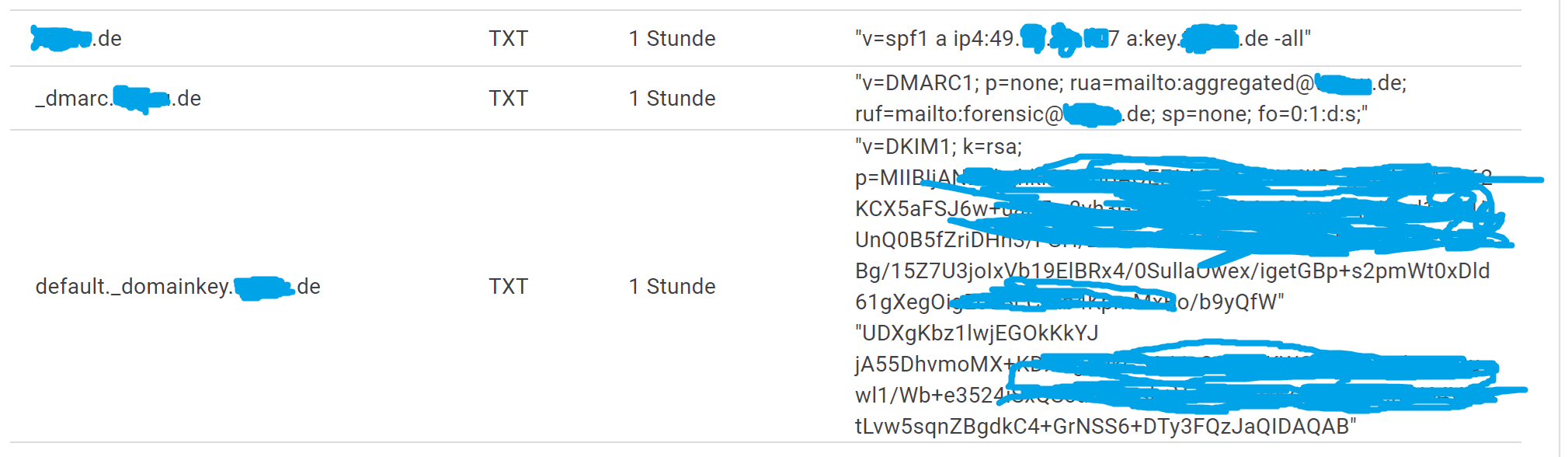The width and height of the screenshot is (1568, 457).
Task: Click the DKIM line starting "Bg/15Z7U3joIxVb19"
Action: point(1171,271)
